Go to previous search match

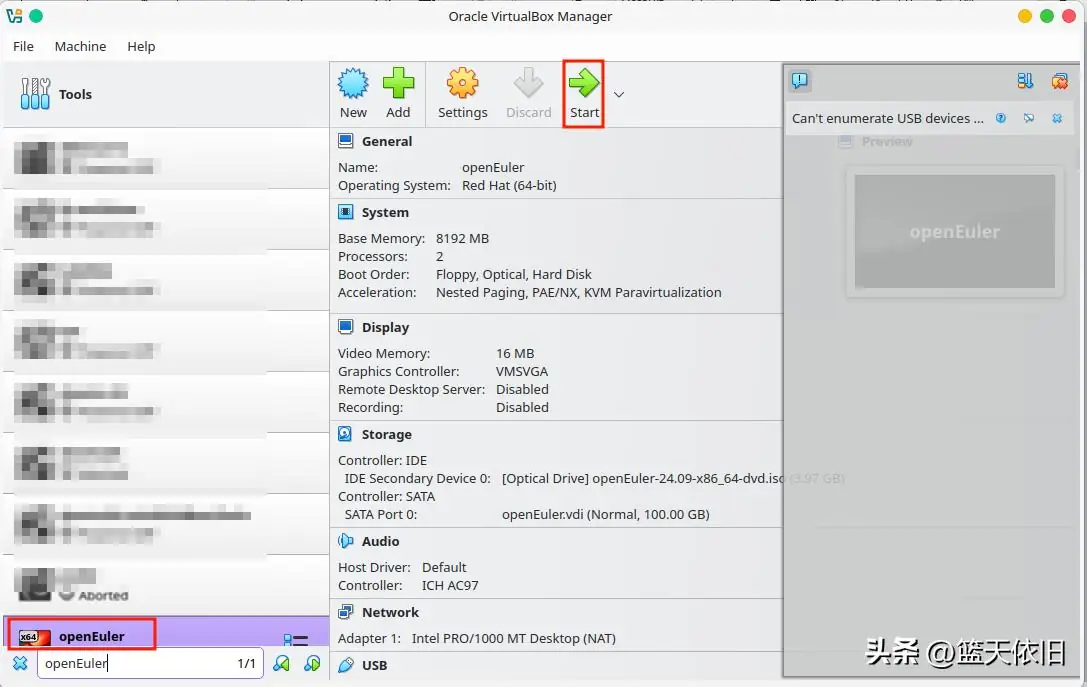(x=281, y=663)
